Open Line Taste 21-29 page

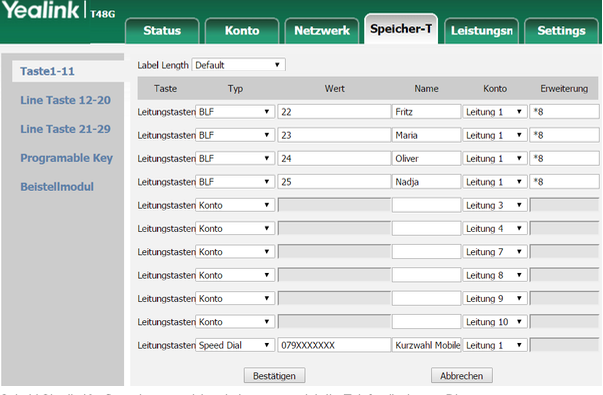65,129
